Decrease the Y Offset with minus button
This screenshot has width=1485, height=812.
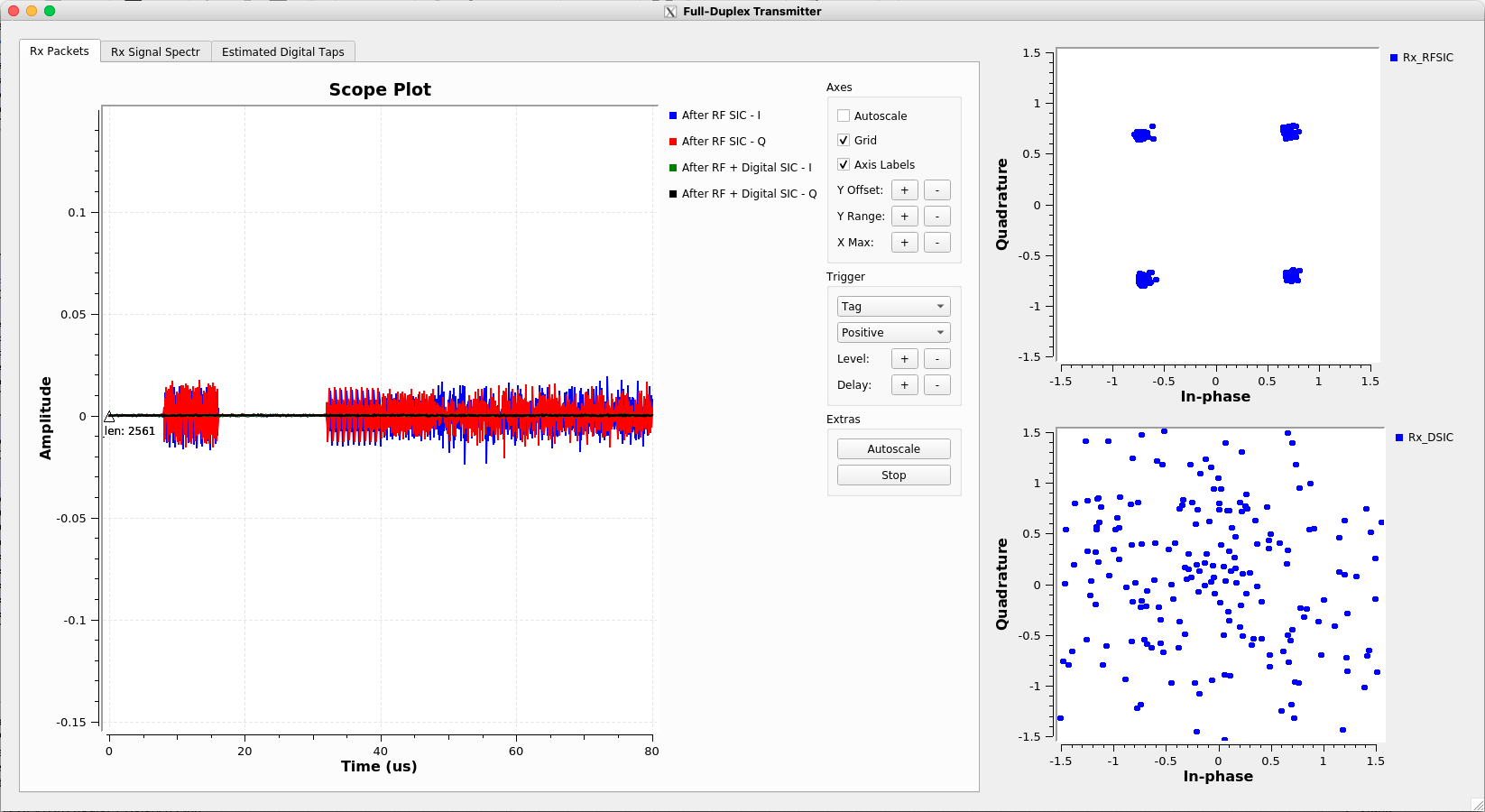(x=936, y=190)
